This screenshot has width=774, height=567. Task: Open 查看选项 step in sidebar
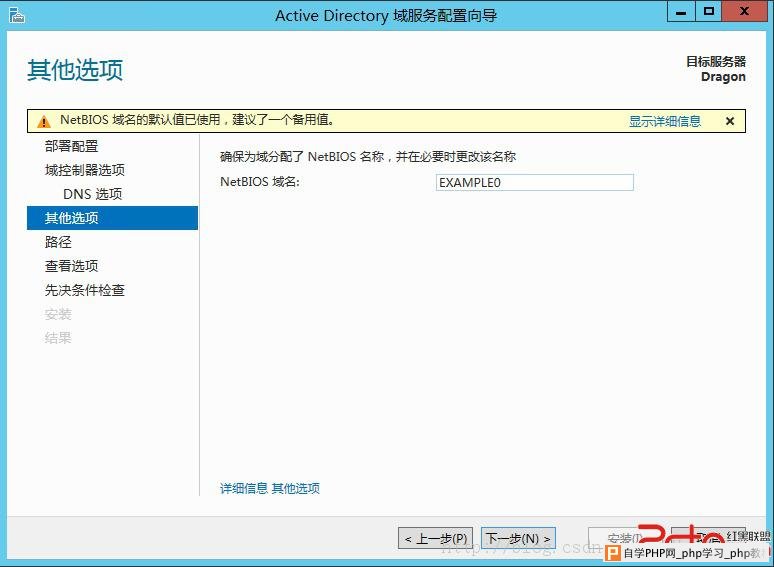72,266
